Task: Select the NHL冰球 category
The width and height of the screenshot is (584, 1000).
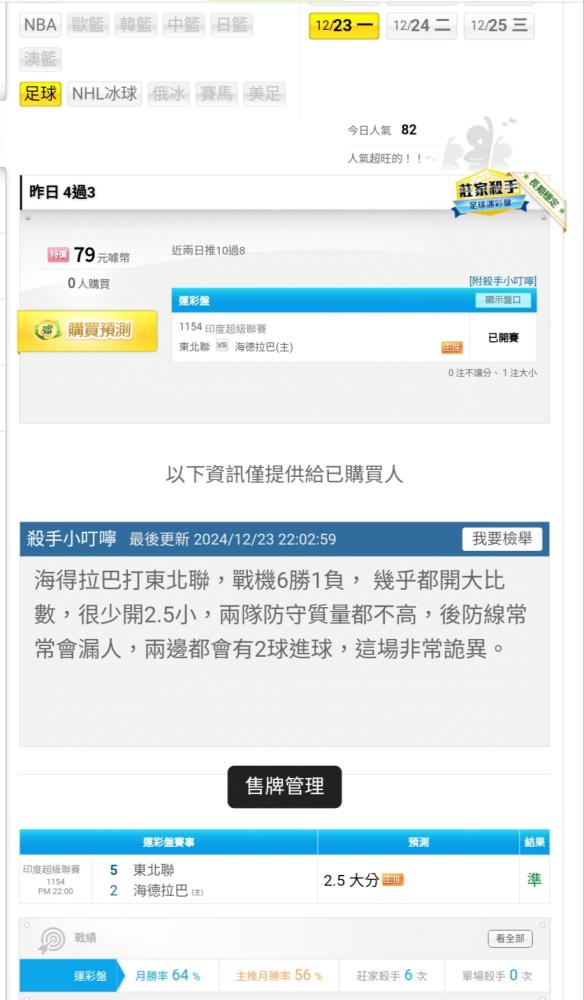Action: tap(105, 94)
